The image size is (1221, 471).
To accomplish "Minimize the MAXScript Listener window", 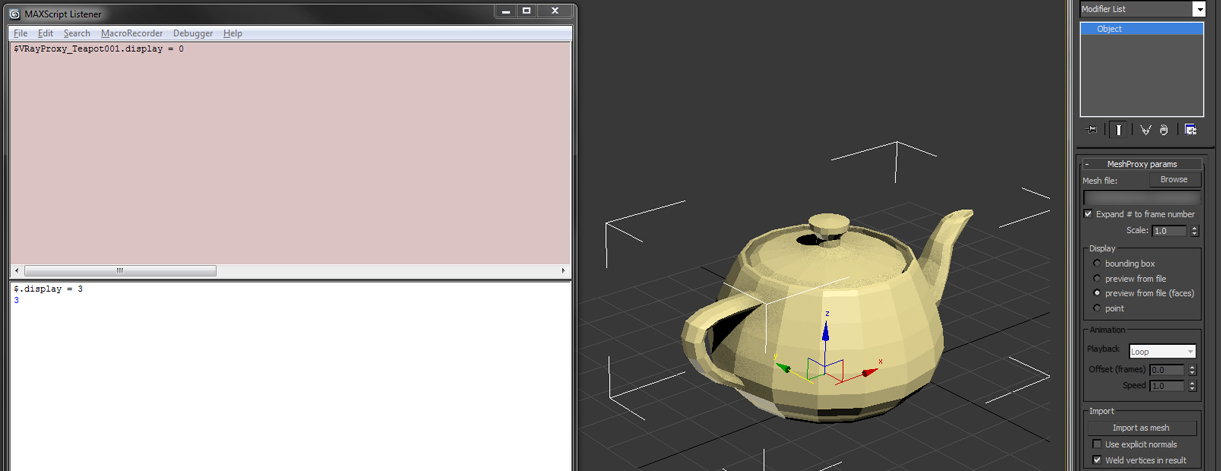I will 506,11.
